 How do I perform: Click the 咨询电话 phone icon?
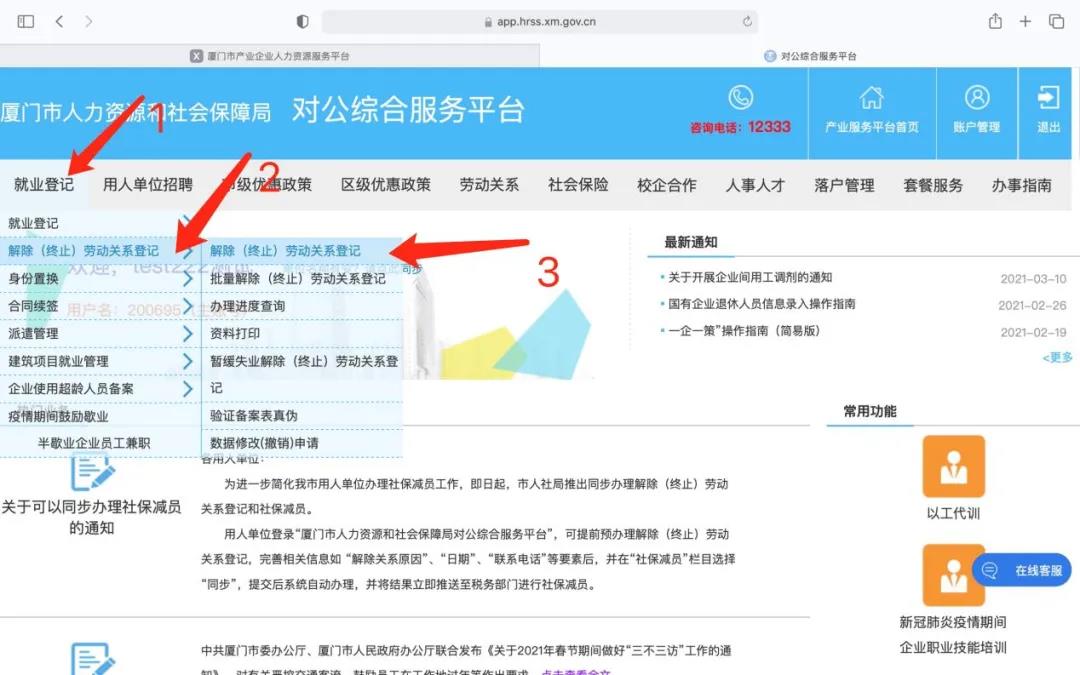[x=740, y=97]
